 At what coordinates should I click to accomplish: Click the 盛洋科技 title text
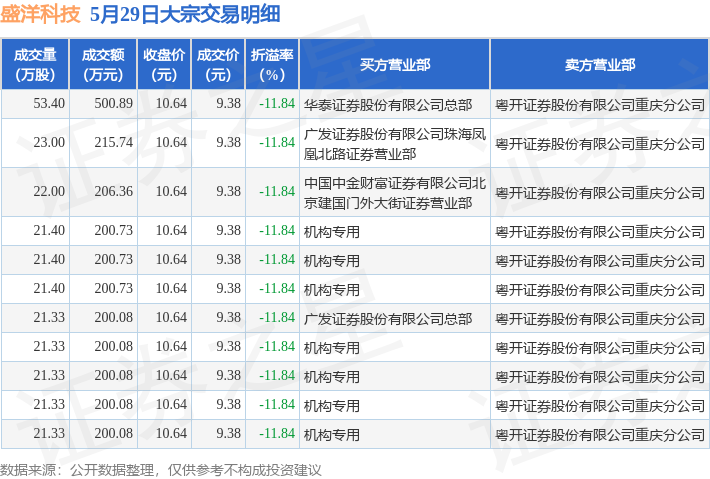40,14
